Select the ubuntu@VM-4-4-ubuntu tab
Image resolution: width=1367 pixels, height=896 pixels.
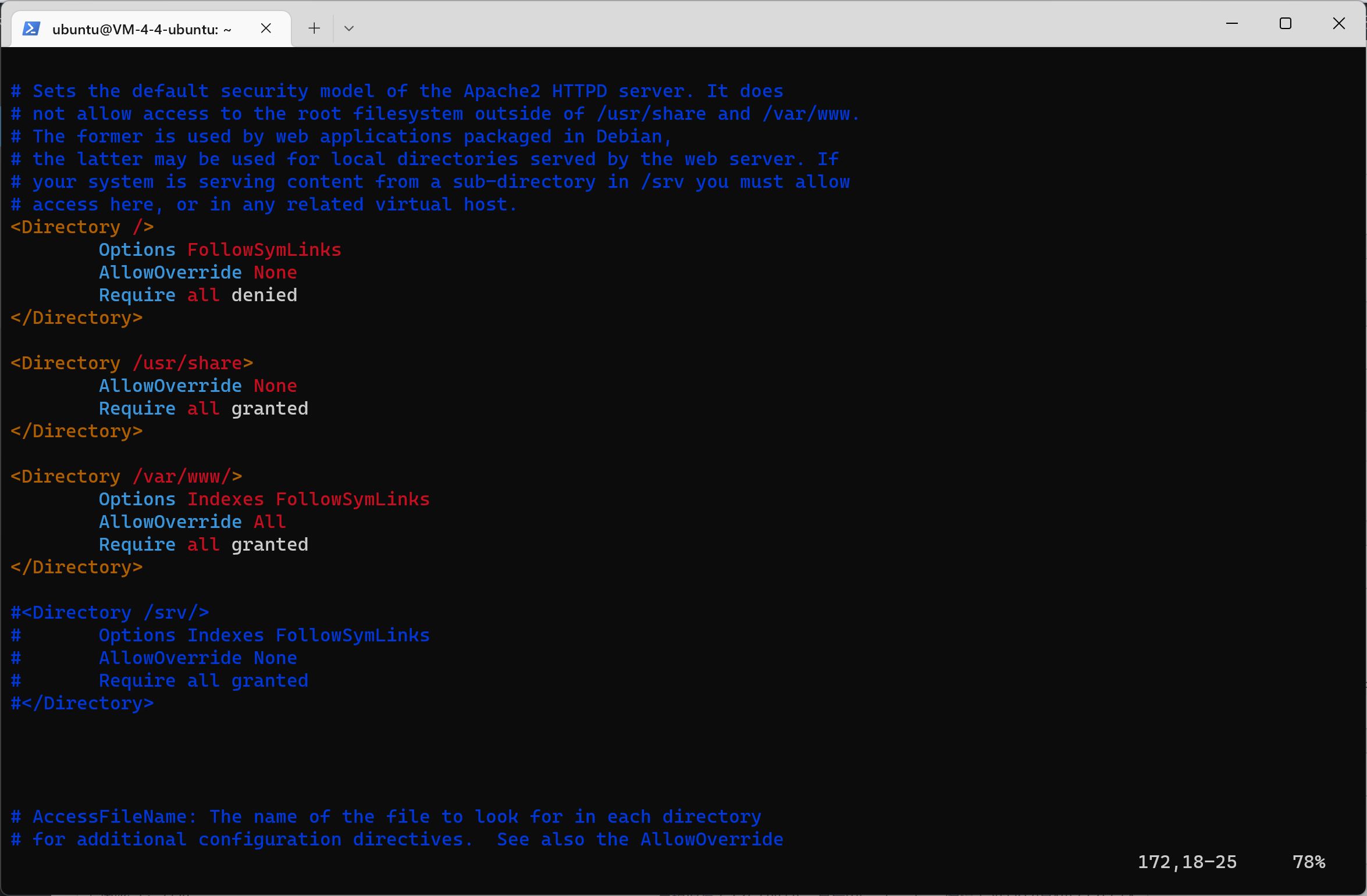pos(151,28)
